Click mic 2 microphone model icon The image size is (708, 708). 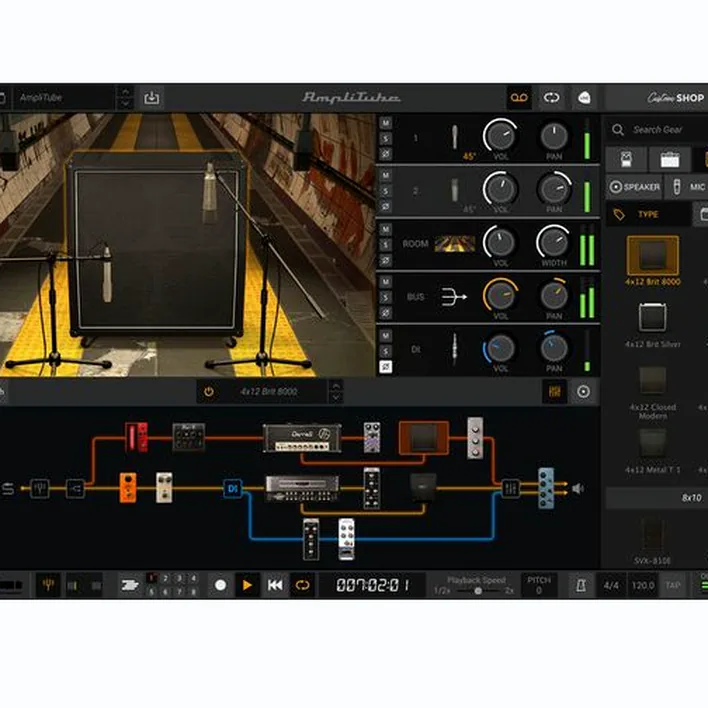(455, 190)
